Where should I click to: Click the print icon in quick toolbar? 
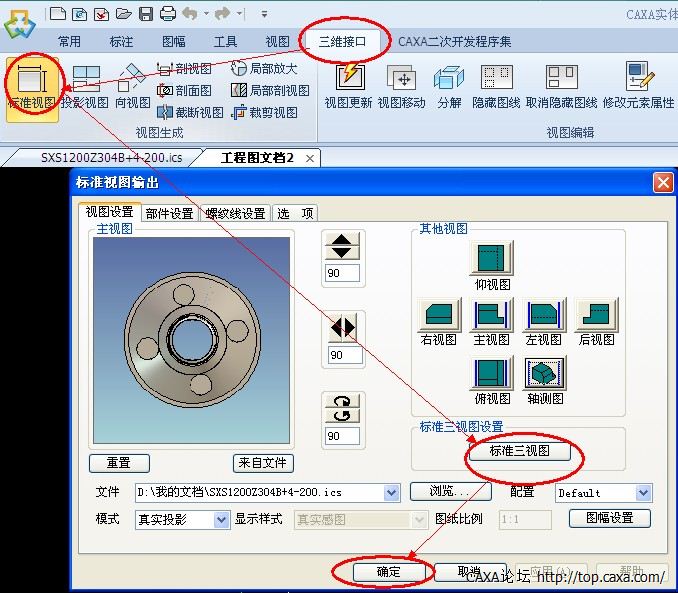click(x=168, y=14)
